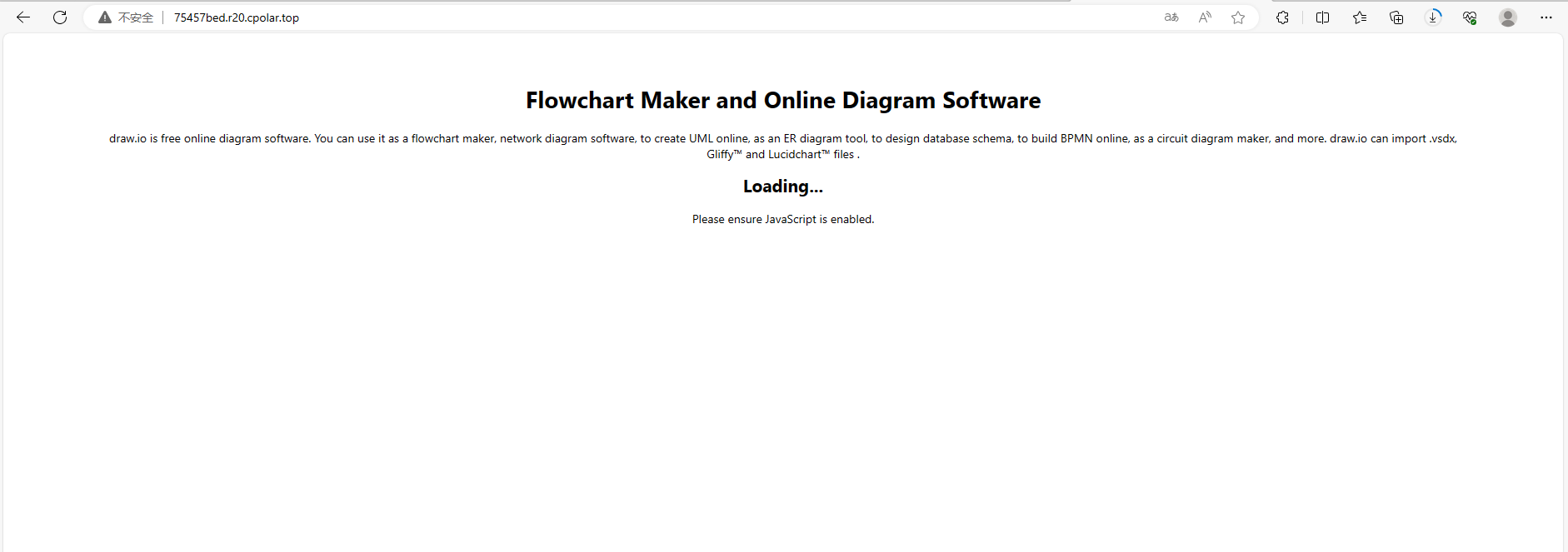Start Read Aloud from the address bar
This screenshot has height=552, width=1568.
coord(1205,17)
